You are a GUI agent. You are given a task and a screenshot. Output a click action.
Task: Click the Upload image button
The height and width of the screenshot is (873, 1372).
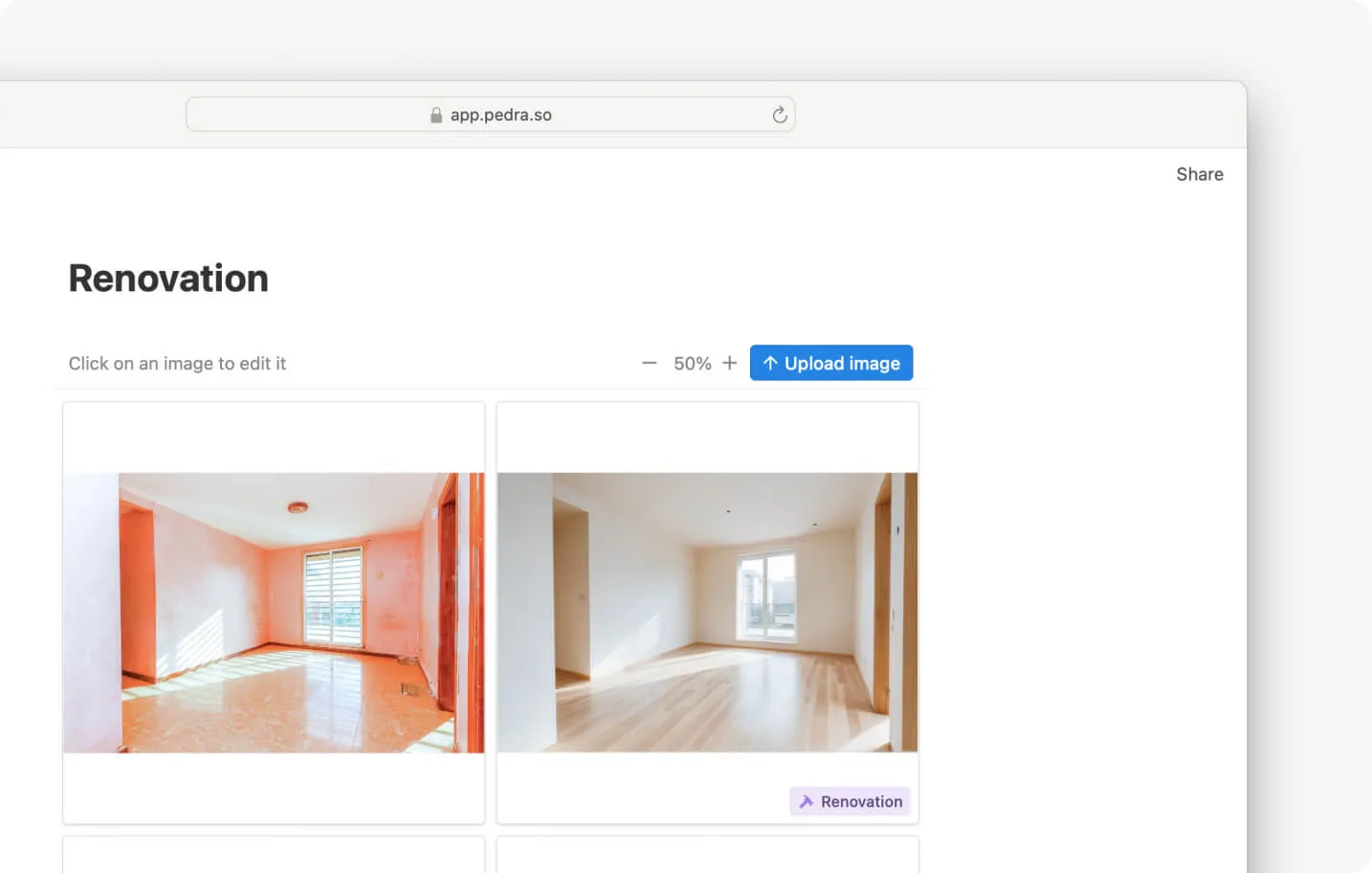click(x=831, y=363)
